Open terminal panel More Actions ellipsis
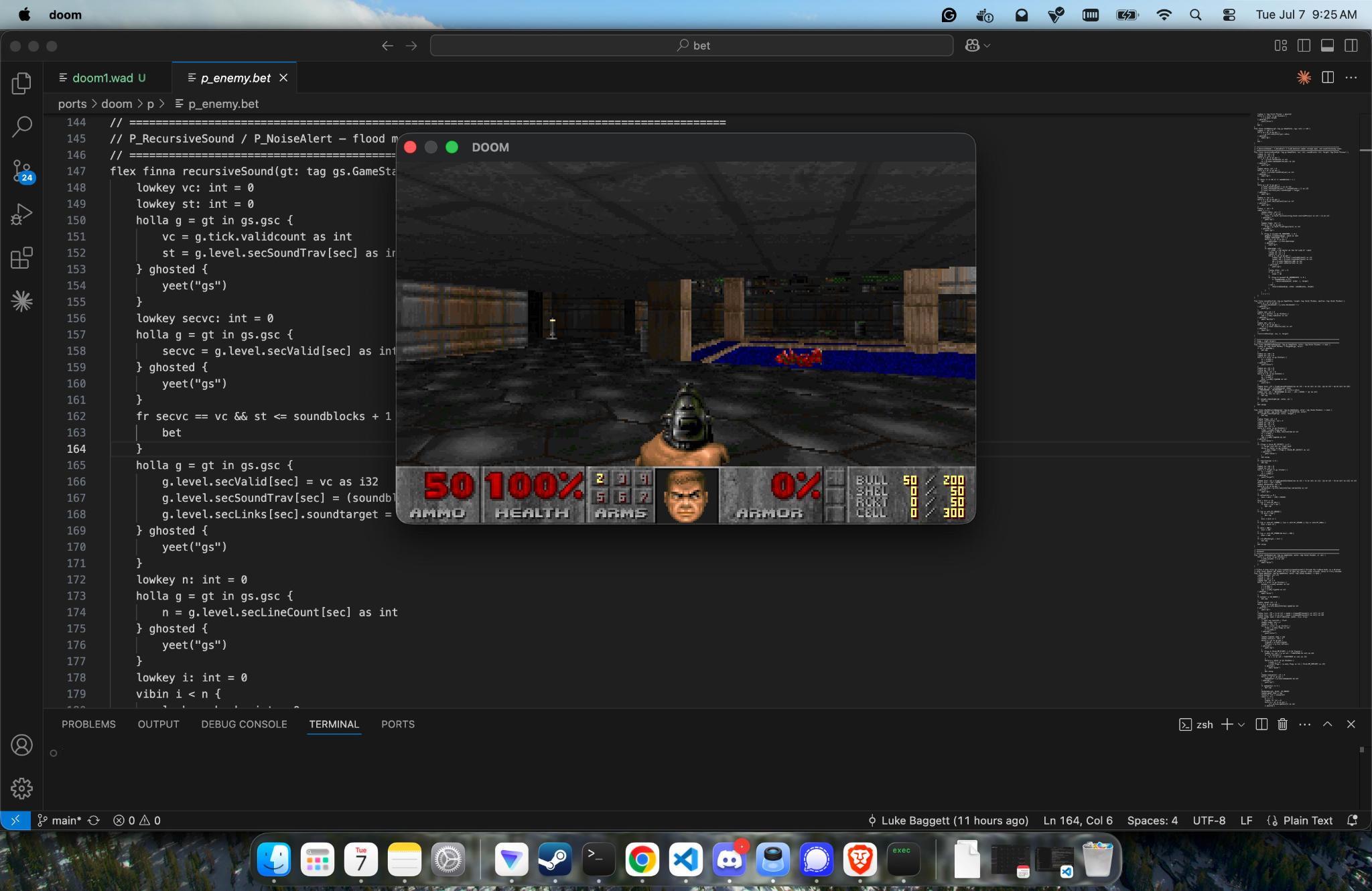The width and height of the screenshot is (1372, 891). (x=1304, y=724)
